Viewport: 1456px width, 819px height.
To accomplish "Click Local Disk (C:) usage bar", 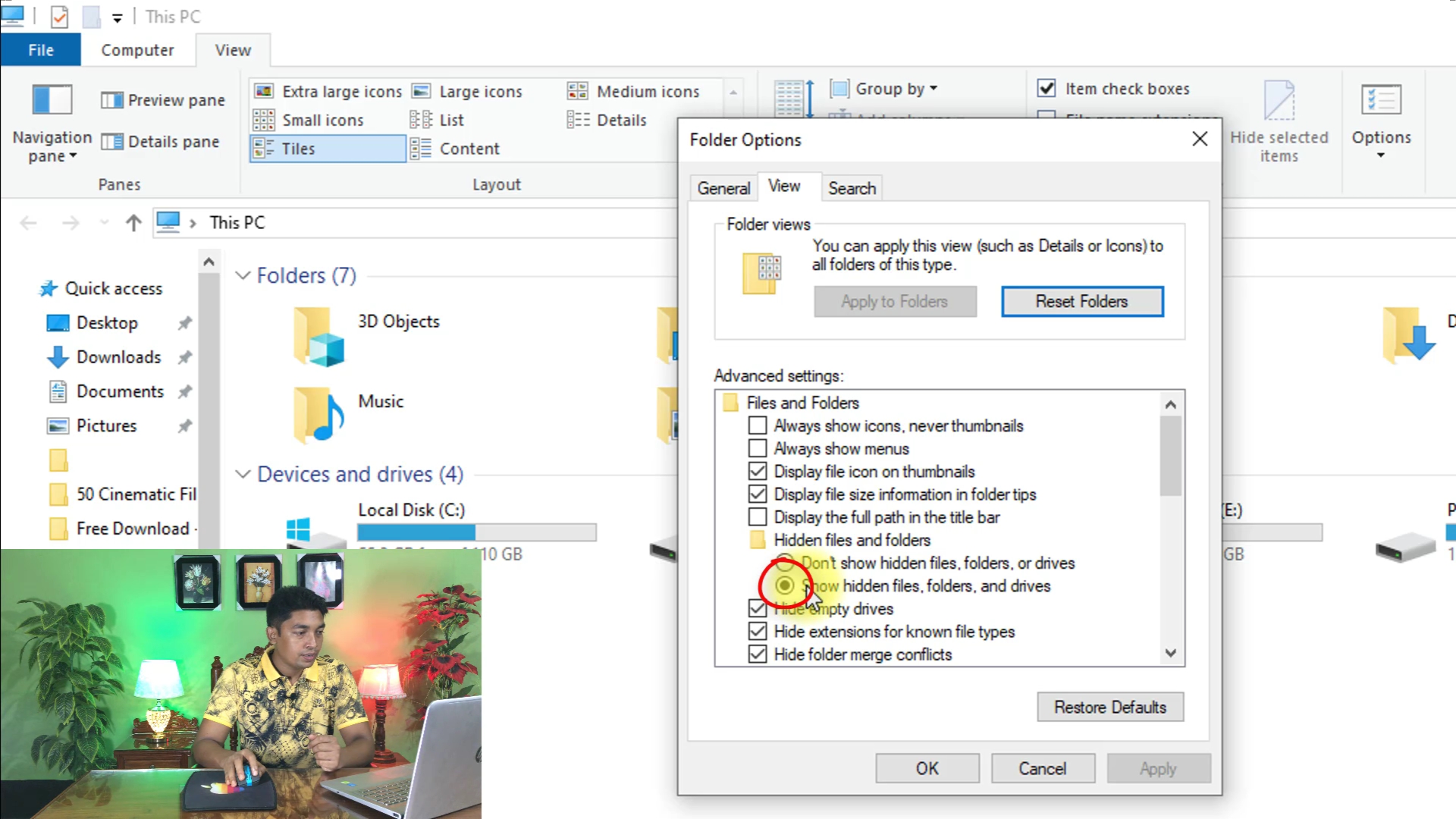I will click(x=476, y=532).
